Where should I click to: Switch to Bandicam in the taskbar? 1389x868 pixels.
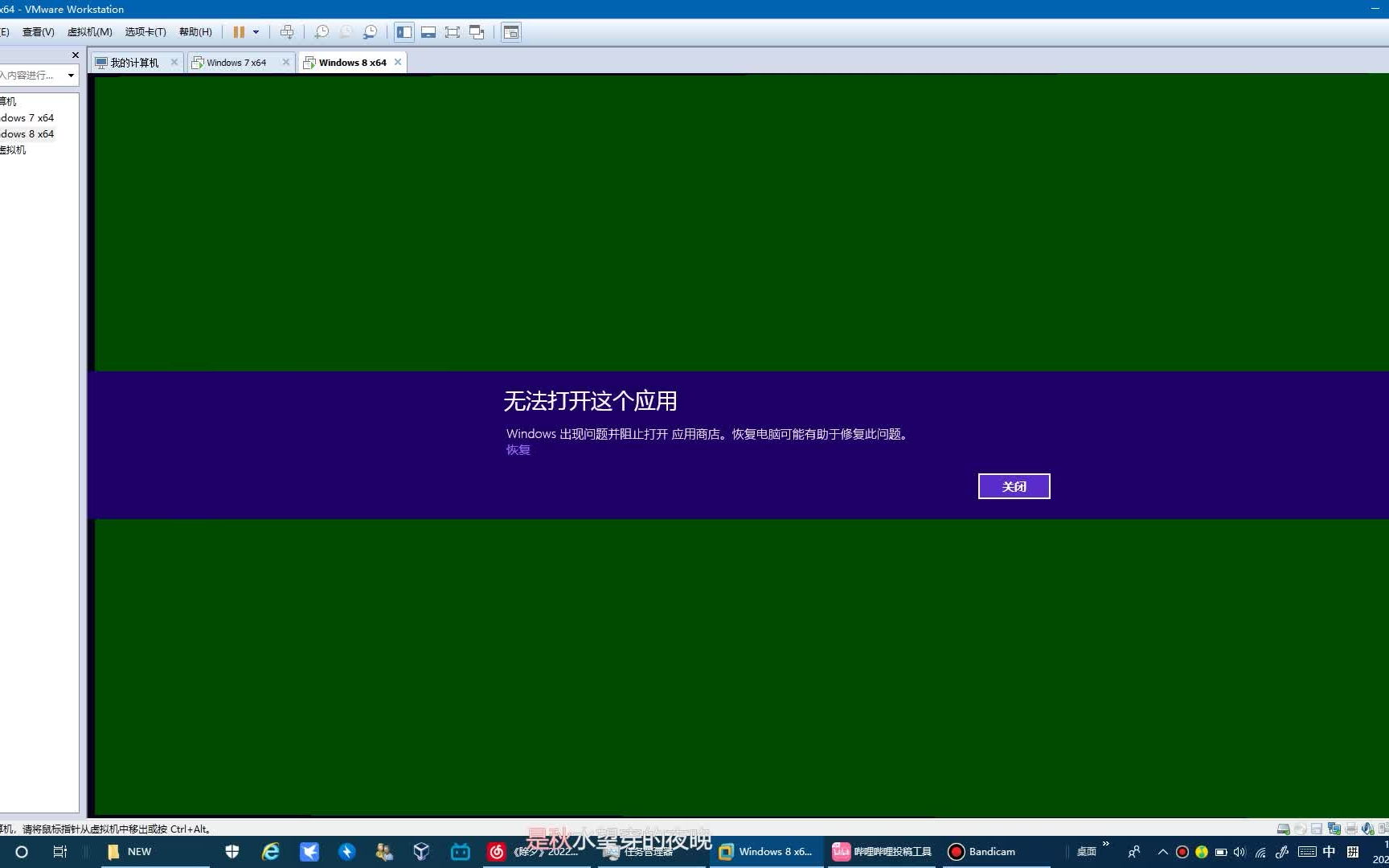(997, 852)
